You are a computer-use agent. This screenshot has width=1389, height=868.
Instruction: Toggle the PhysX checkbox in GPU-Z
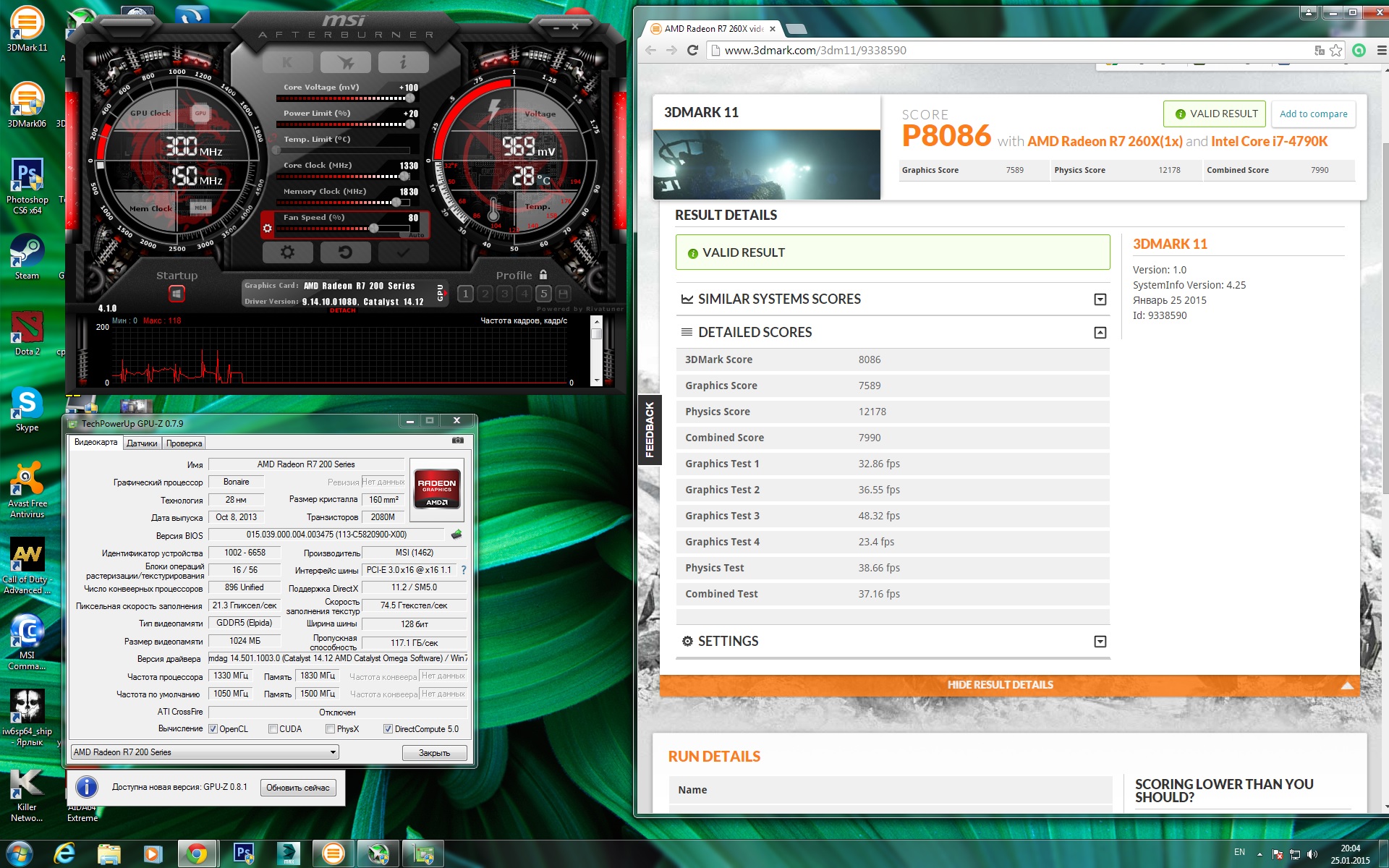(330, 729)
